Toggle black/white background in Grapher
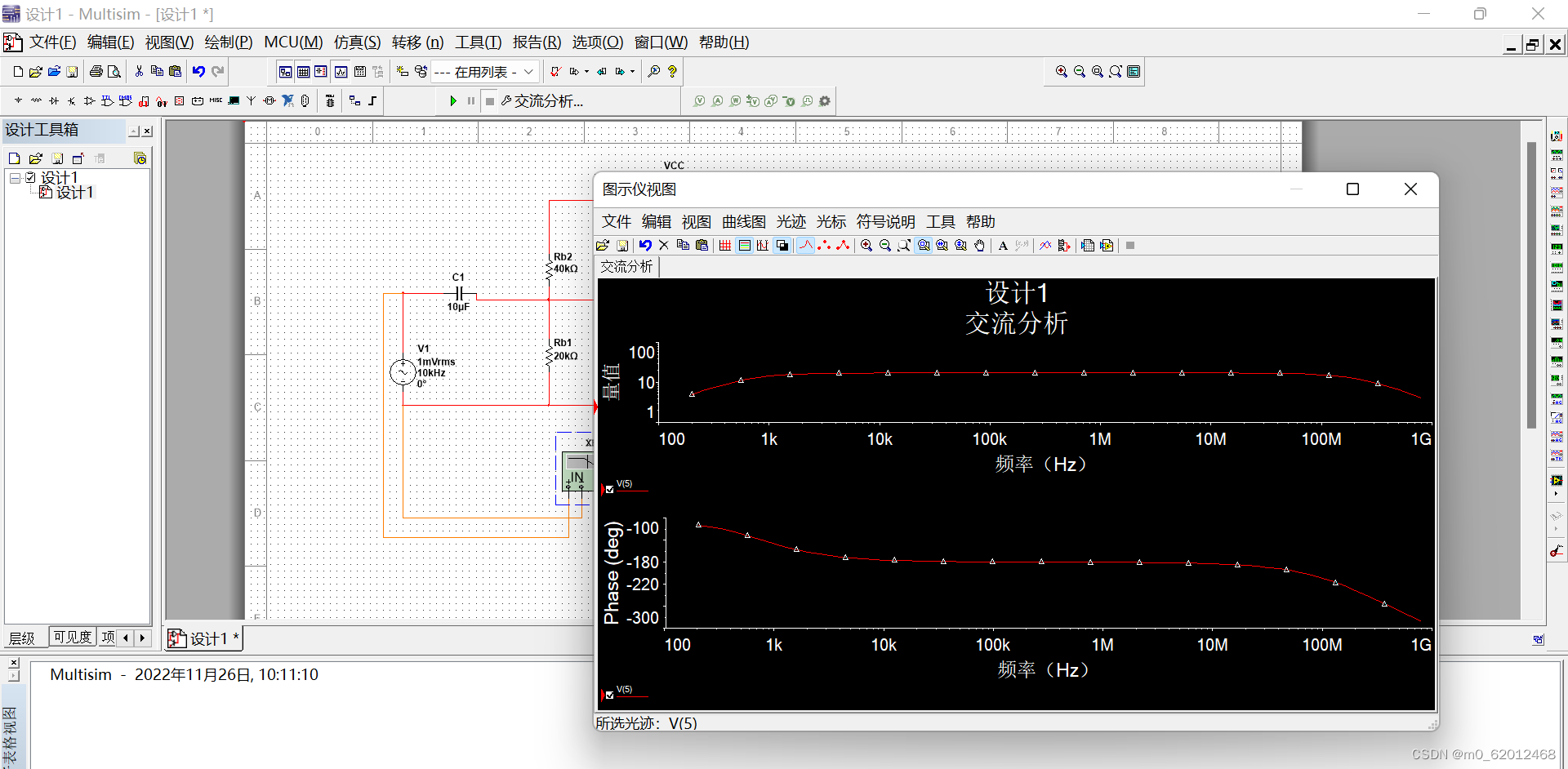Screen dimensions: 1568x769 pyautogui.click(x=782, y=246)
